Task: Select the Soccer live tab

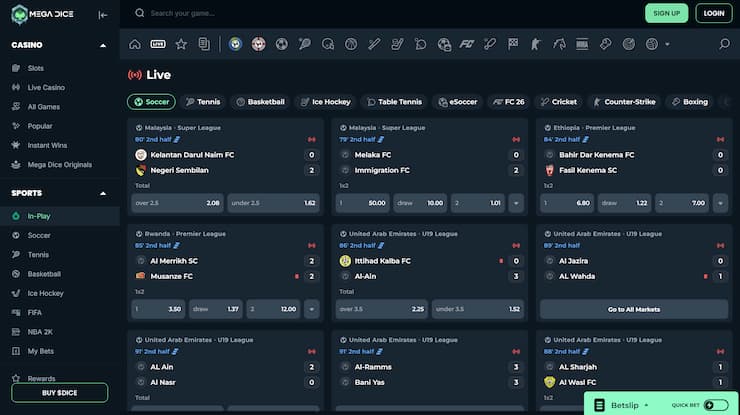Action: (x=151, y=102)
